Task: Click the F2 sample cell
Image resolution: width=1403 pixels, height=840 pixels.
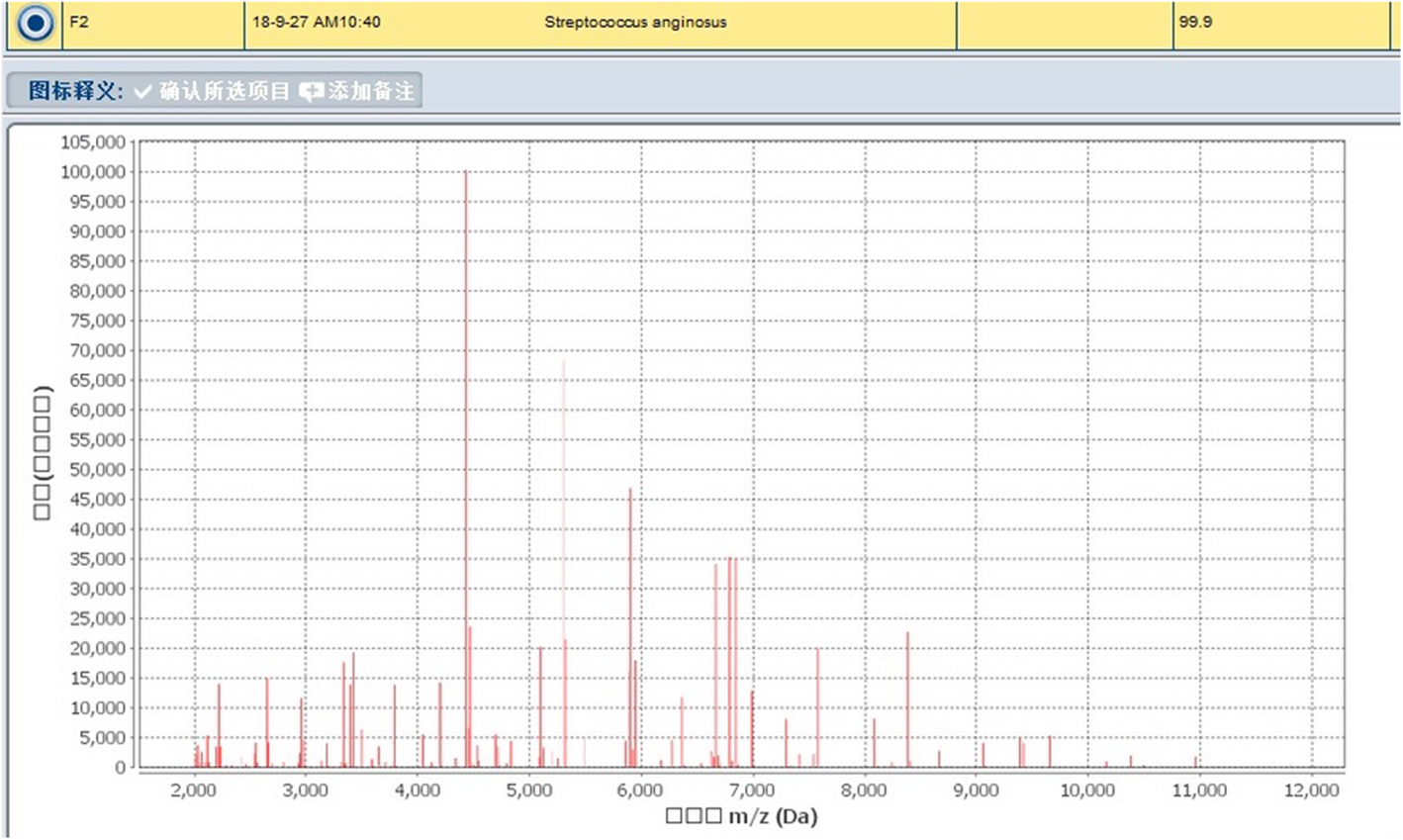Action: [x=153, y=24]
